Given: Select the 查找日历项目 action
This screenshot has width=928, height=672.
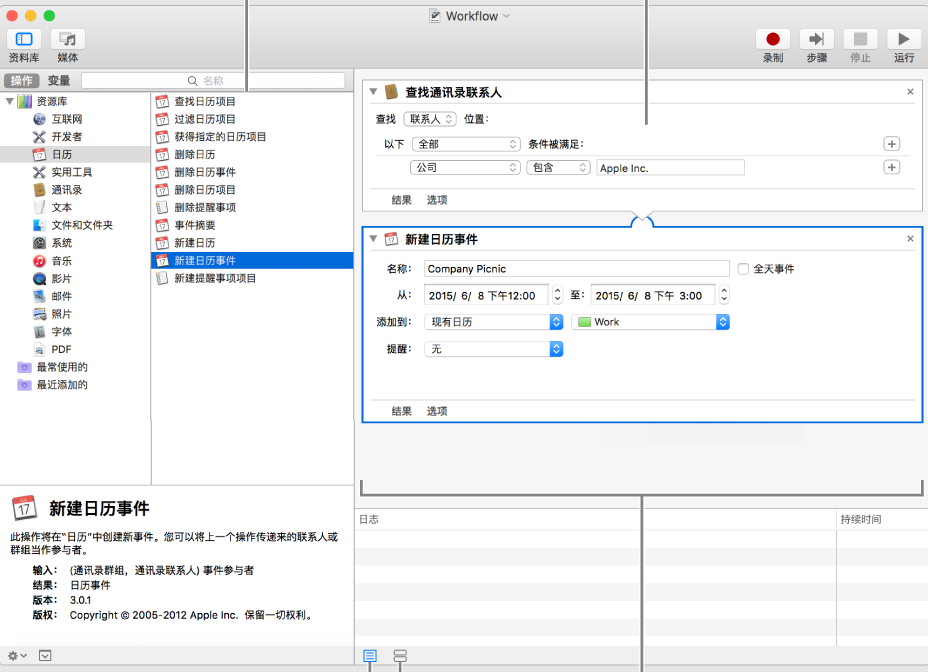Looking at the screenshot, I should [205, 101].
